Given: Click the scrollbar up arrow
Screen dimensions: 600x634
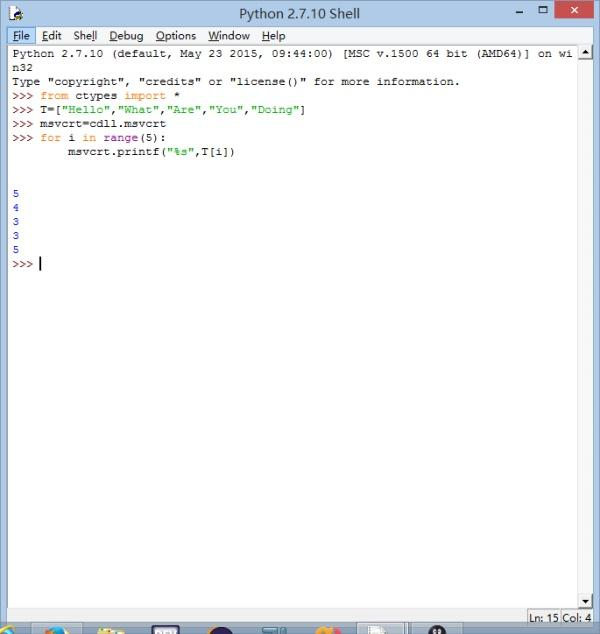Looking at the screenshot, I should click(585, 52).
